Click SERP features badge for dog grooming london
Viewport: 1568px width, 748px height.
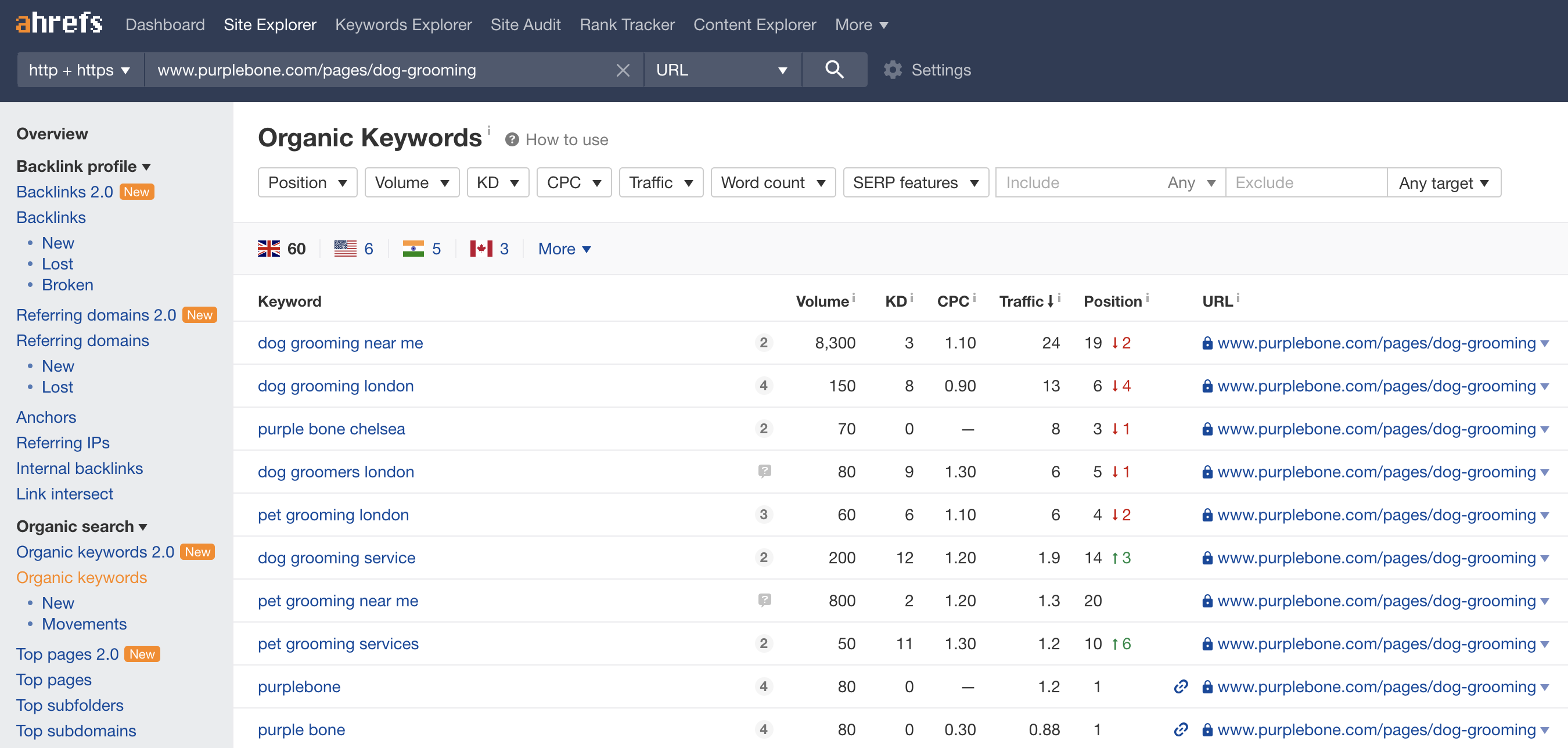(x=763, y=385)
